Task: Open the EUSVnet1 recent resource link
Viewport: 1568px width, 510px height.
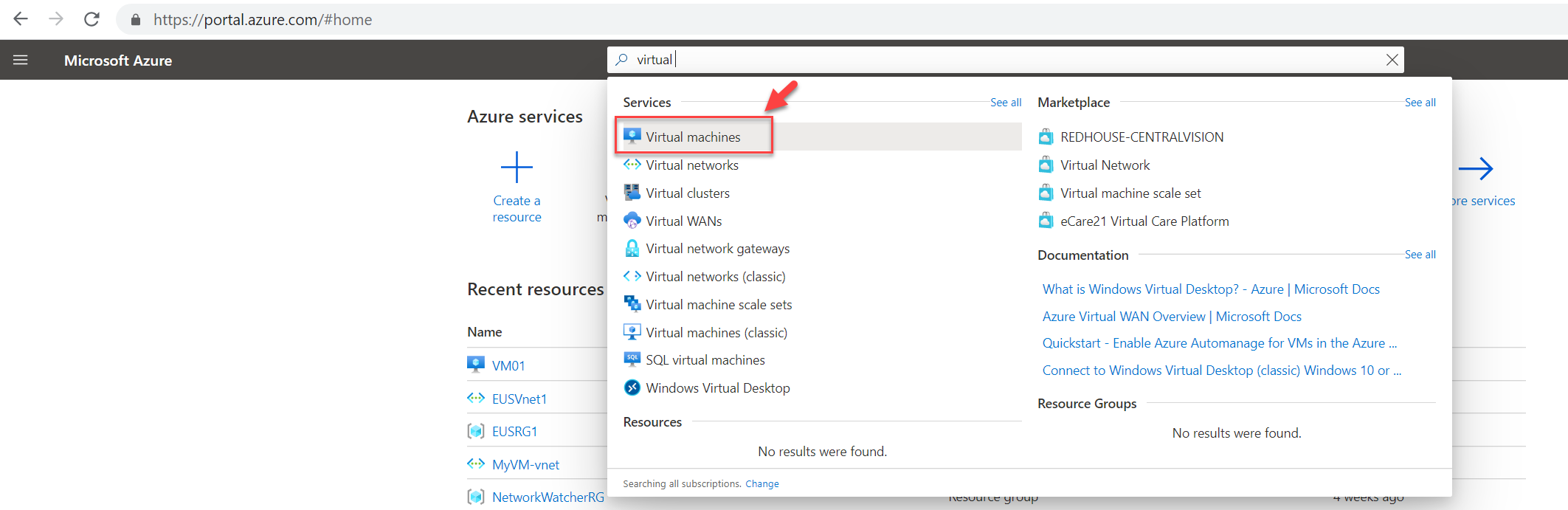Action: [x=519, y=399]
